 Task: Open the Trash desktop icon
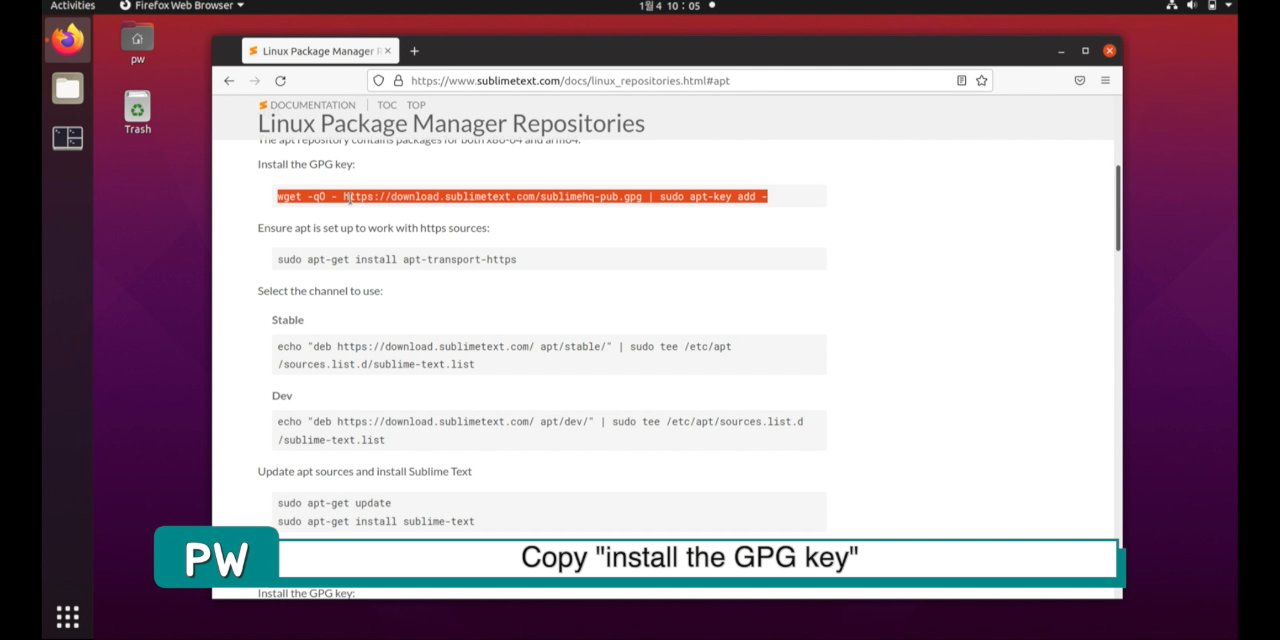pyautogui.click(x=137, y=113)
